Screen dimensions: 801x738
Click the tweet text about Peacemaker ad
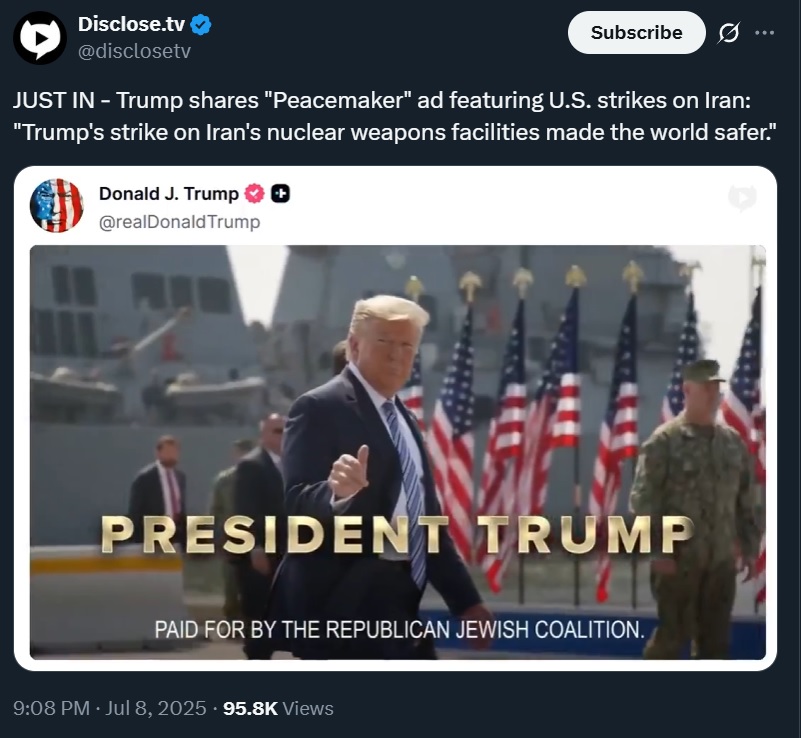coord(394,116)
